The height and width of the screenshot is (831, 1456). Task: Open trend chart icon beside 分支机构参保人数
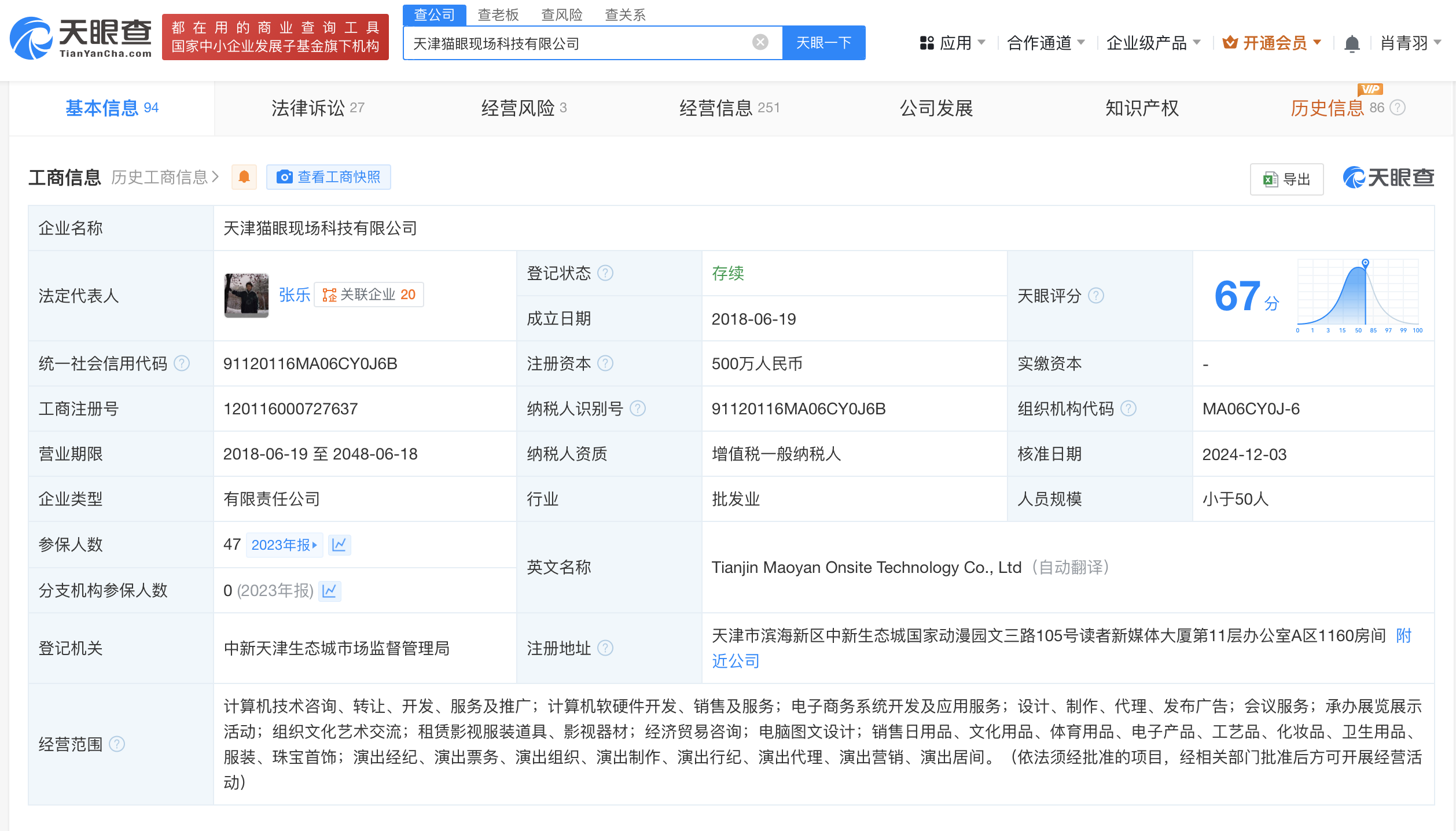(x=329, y=591)
